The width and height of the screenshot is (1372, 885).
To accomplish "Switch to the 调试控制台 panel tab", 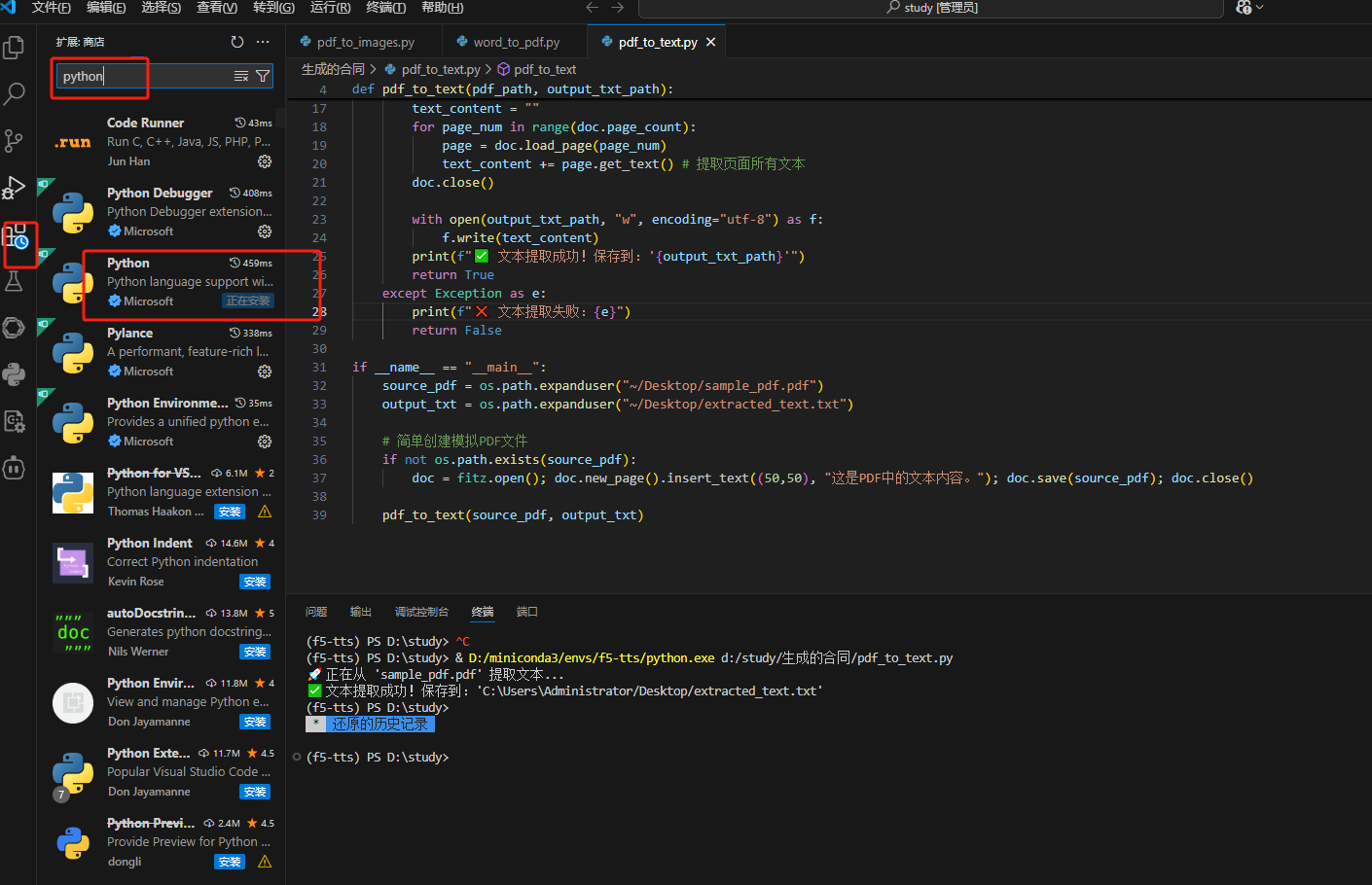I will 421,612.
